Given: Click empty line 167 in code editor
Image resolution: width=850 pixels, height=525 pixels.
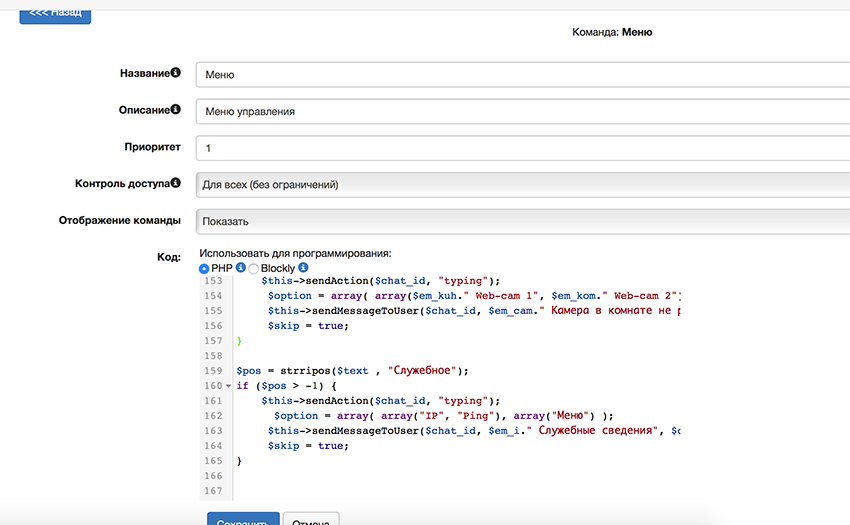Looking at the screenshot, I should 450,491.
